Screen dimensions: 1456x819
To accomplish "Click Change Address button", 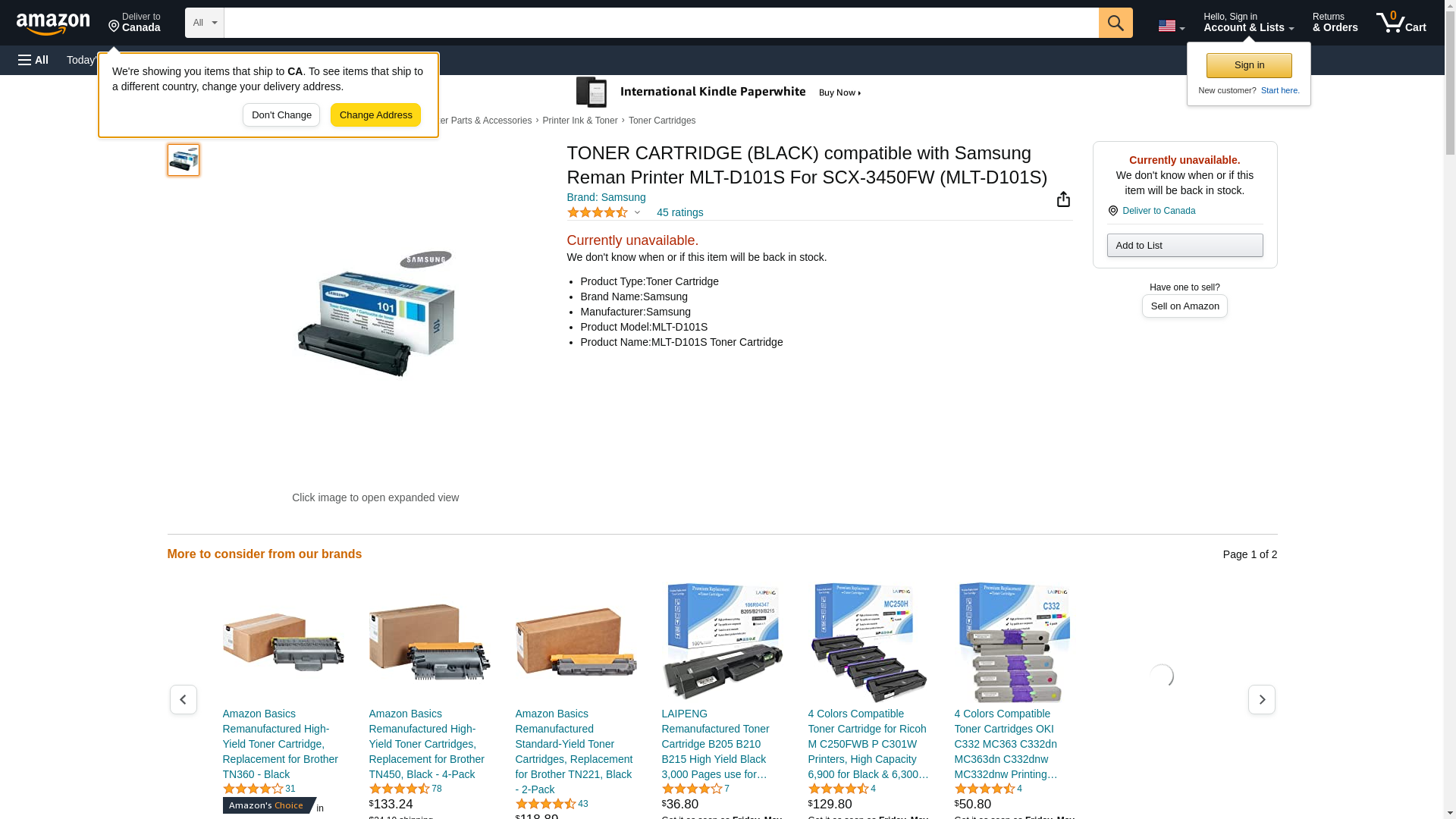I will [x=375, y=115].
